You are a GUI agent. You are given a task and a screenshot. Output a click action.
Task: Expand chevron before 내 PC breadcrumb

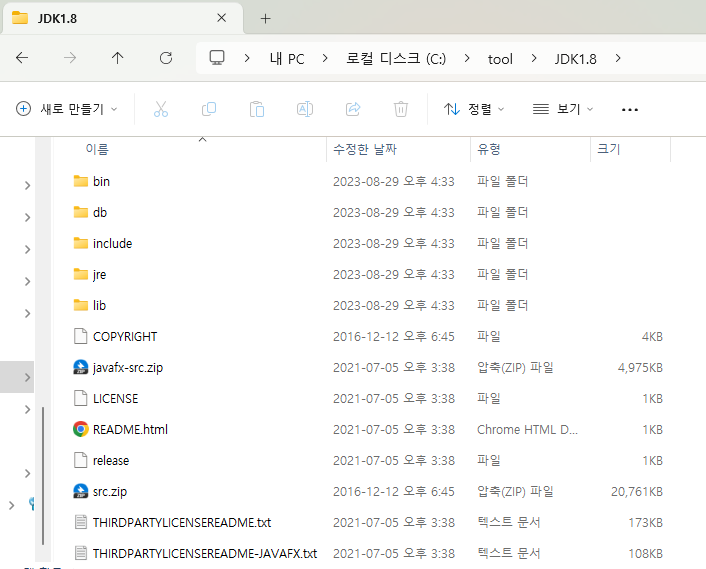point(247,59)
